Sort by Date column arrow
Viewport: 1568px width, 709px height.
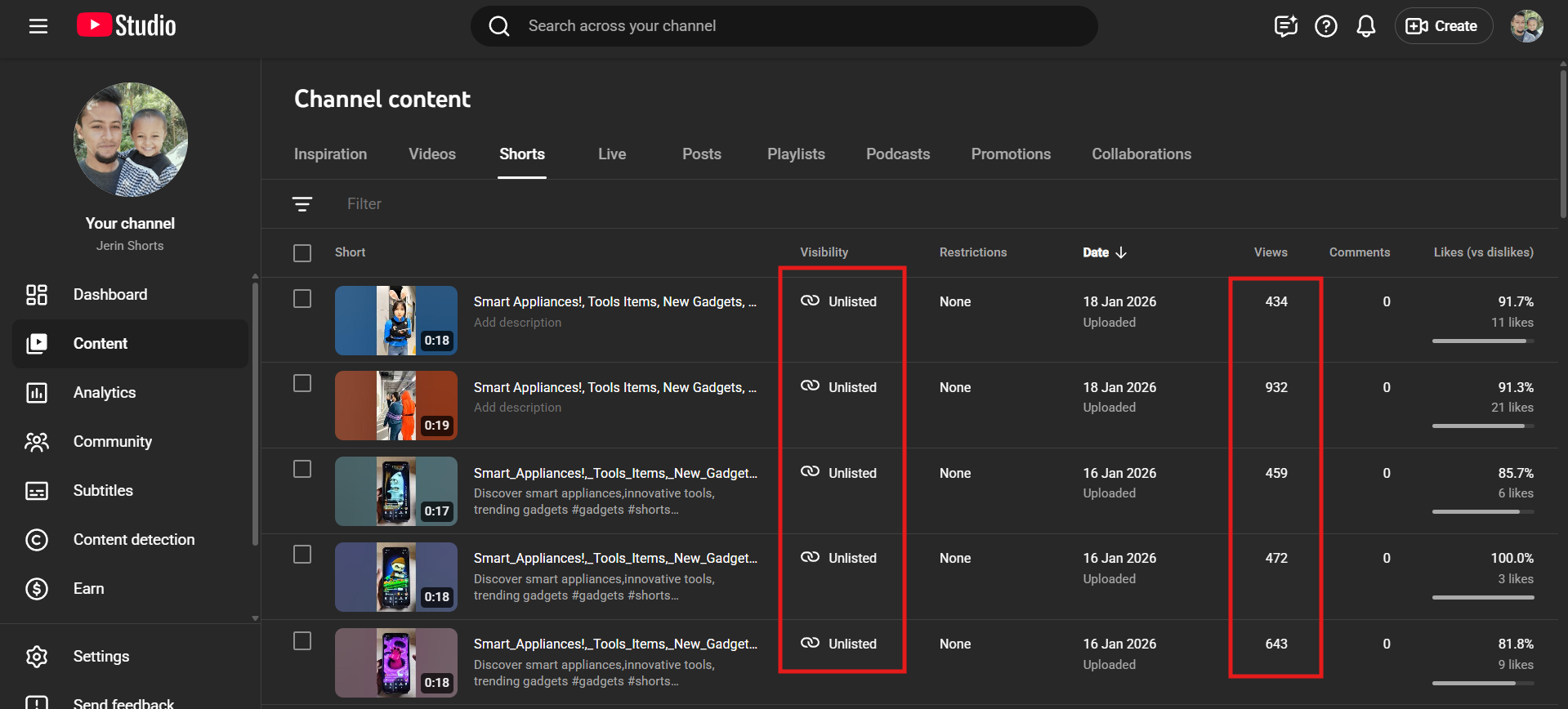pyautogui.click(x=1121, y=253)
